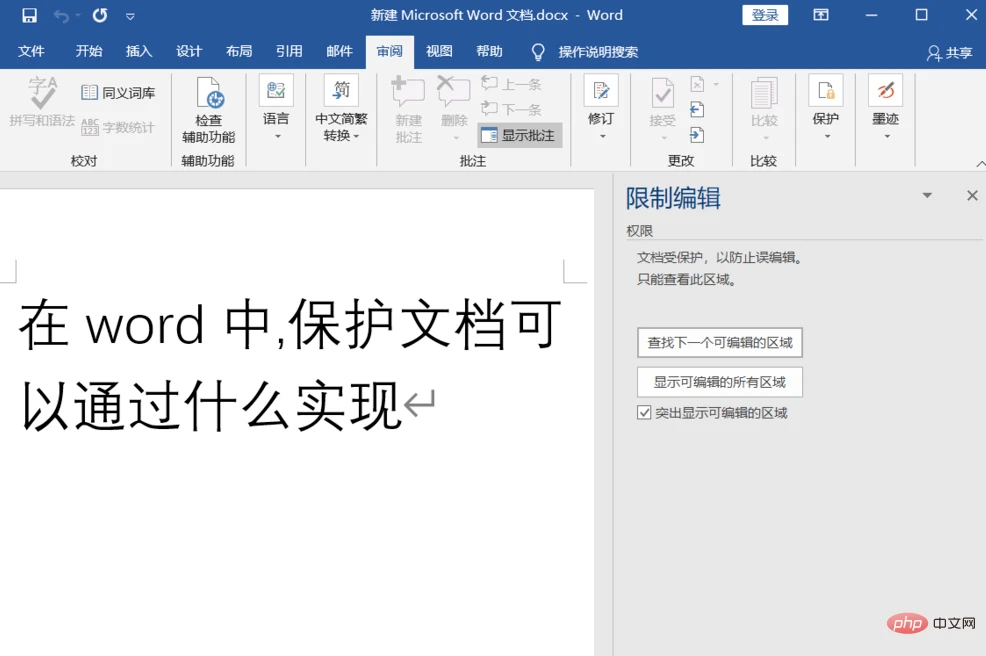The image size is (986, 656).
Task: Open the 语言 dropdown
Action: (x=276, y=108)
